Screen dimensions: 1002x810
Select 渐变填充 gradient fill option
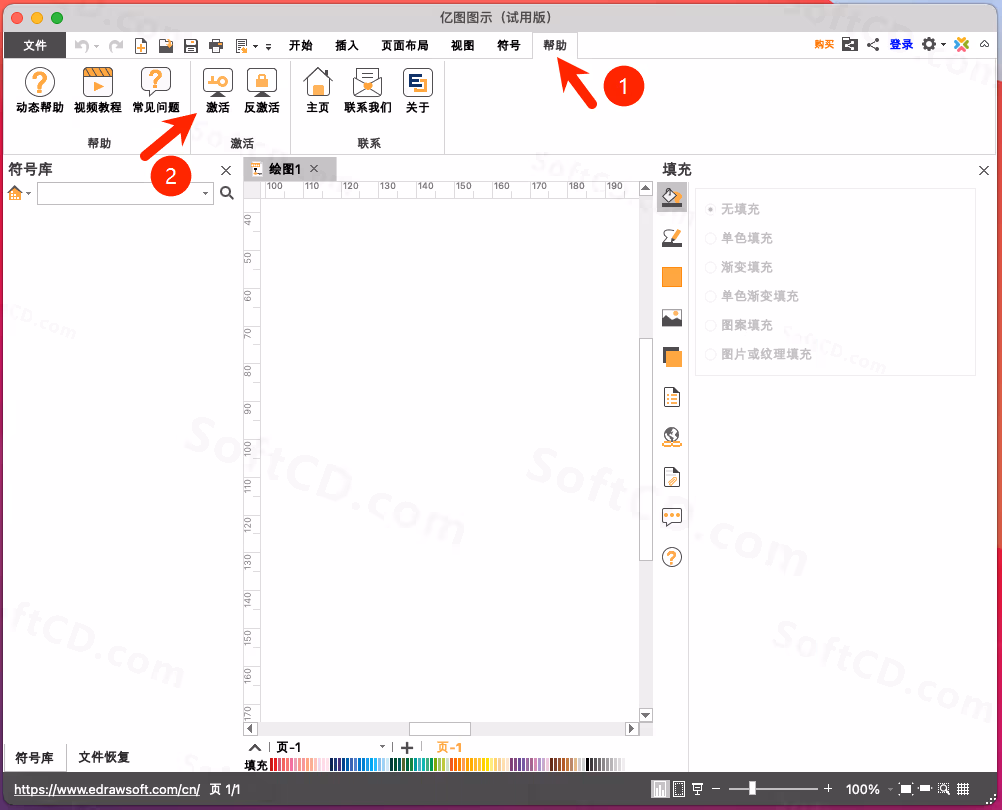(739, 267)
